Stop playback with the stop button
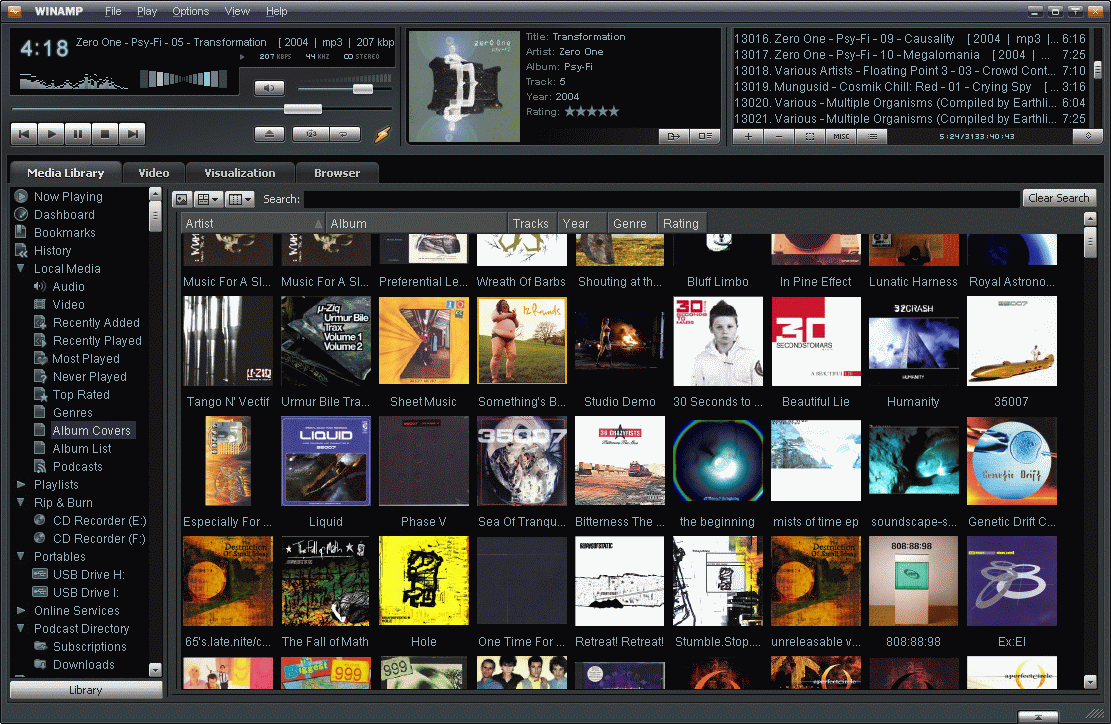1111x724 pixels. pyautogui.click(x=105, y=133)
